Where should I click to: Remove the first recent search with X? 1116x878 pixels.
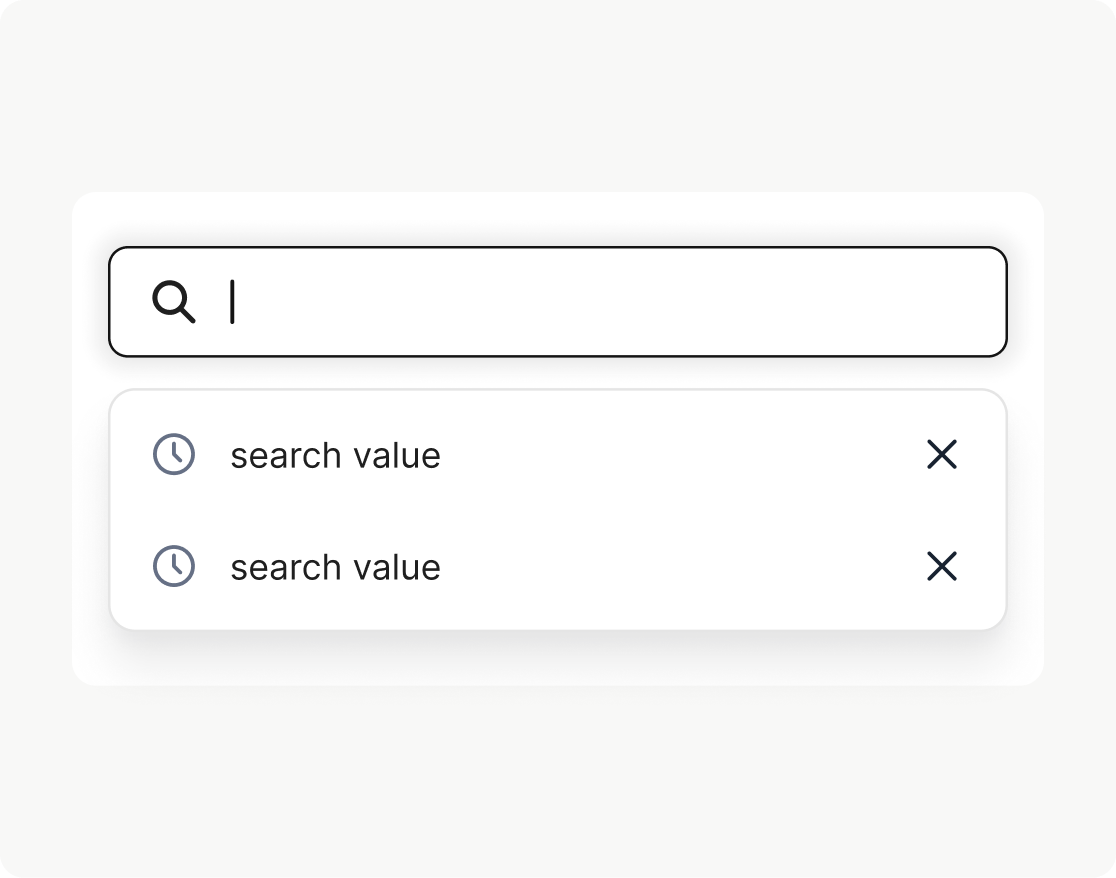[x=942, y=454]
